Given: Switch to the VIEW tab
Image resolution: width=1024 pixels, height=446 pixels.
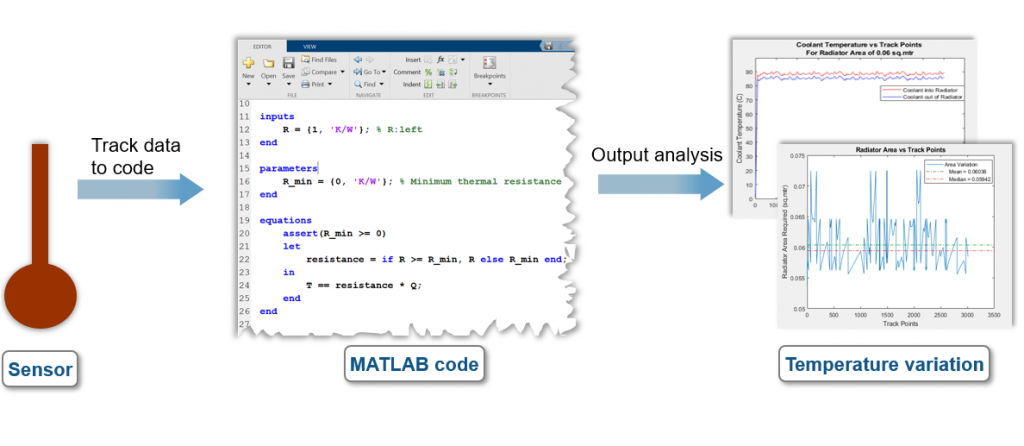Looking at the screenshot, I should click(310, 46).
